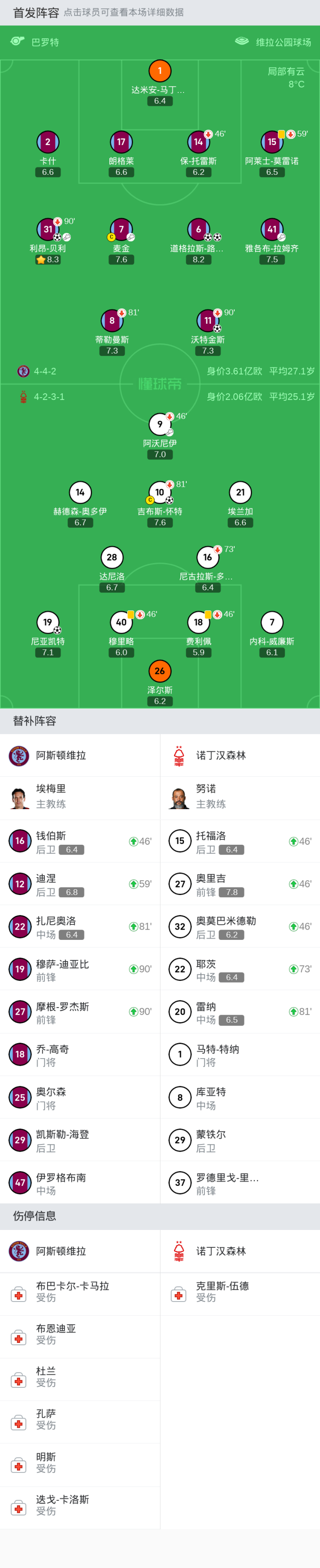Click the referee whistle icon
320x1568 pixels.
pos(17,41)
